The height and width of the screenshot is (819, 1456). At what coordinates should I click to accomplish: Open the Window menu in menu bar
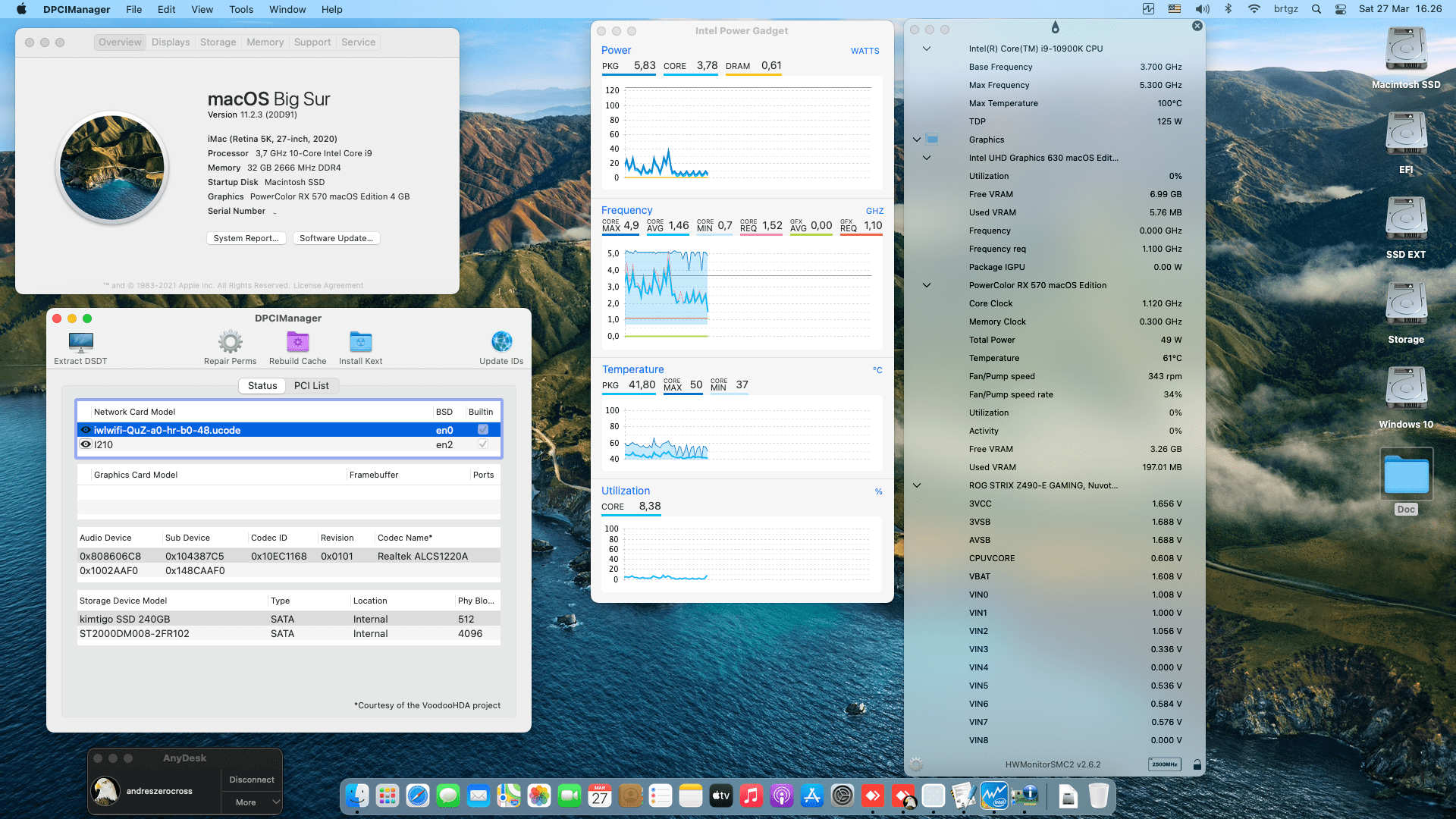[x=287, y=9]
